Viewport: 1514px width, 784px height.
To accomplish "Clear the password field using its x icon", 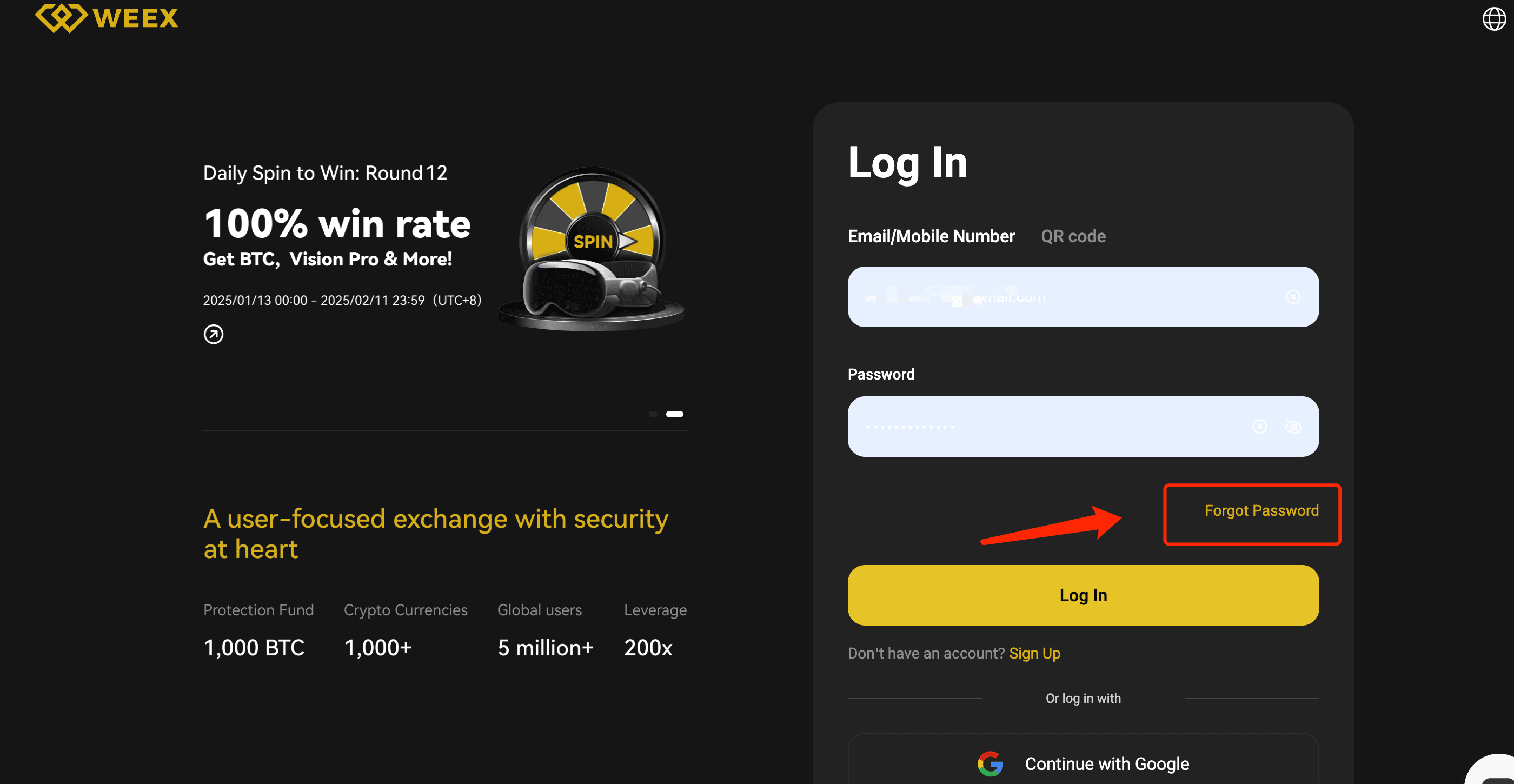I will point(1259,427).
